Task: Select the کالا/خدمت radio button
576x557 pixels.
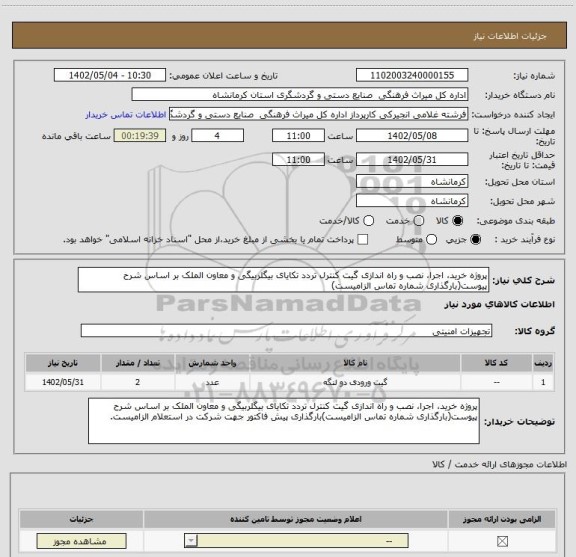Action: pos(368,220)
